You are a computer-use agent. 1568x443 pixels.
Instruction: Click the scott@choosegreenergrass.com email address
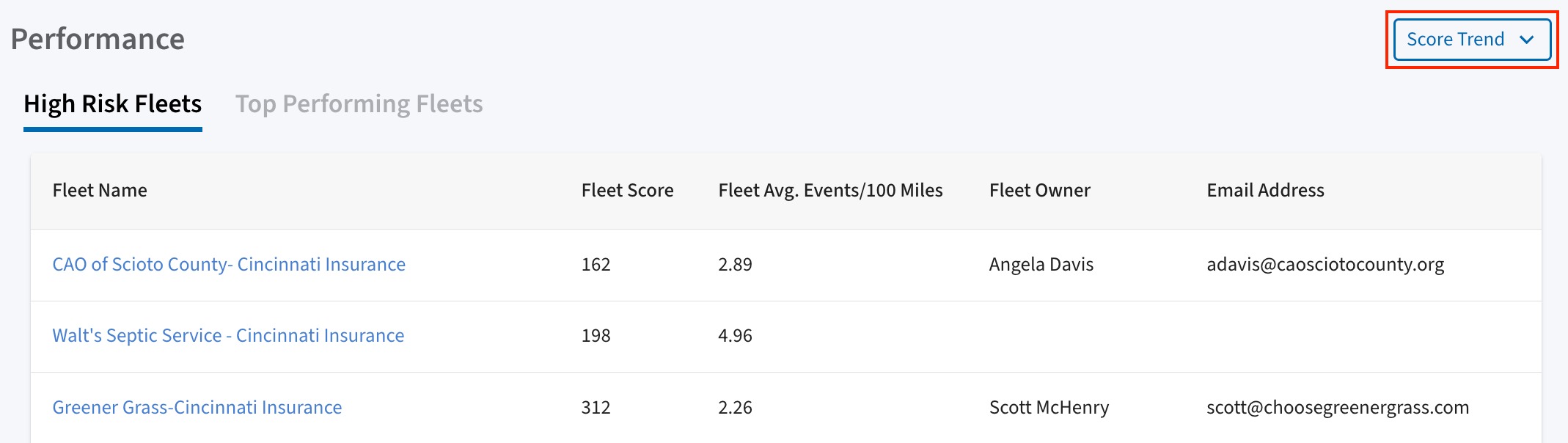[x=1338, y=408]
